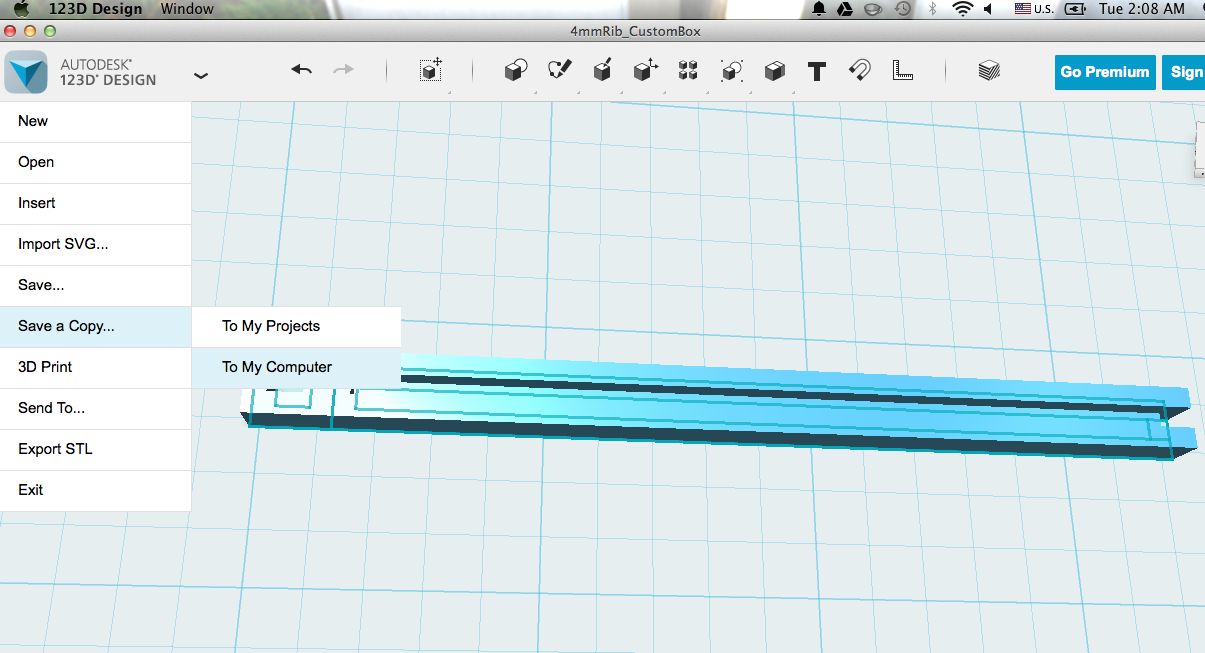Open the Materials tool
The height and width of the screenshot is (653, 1205).
tap(989, 71)
